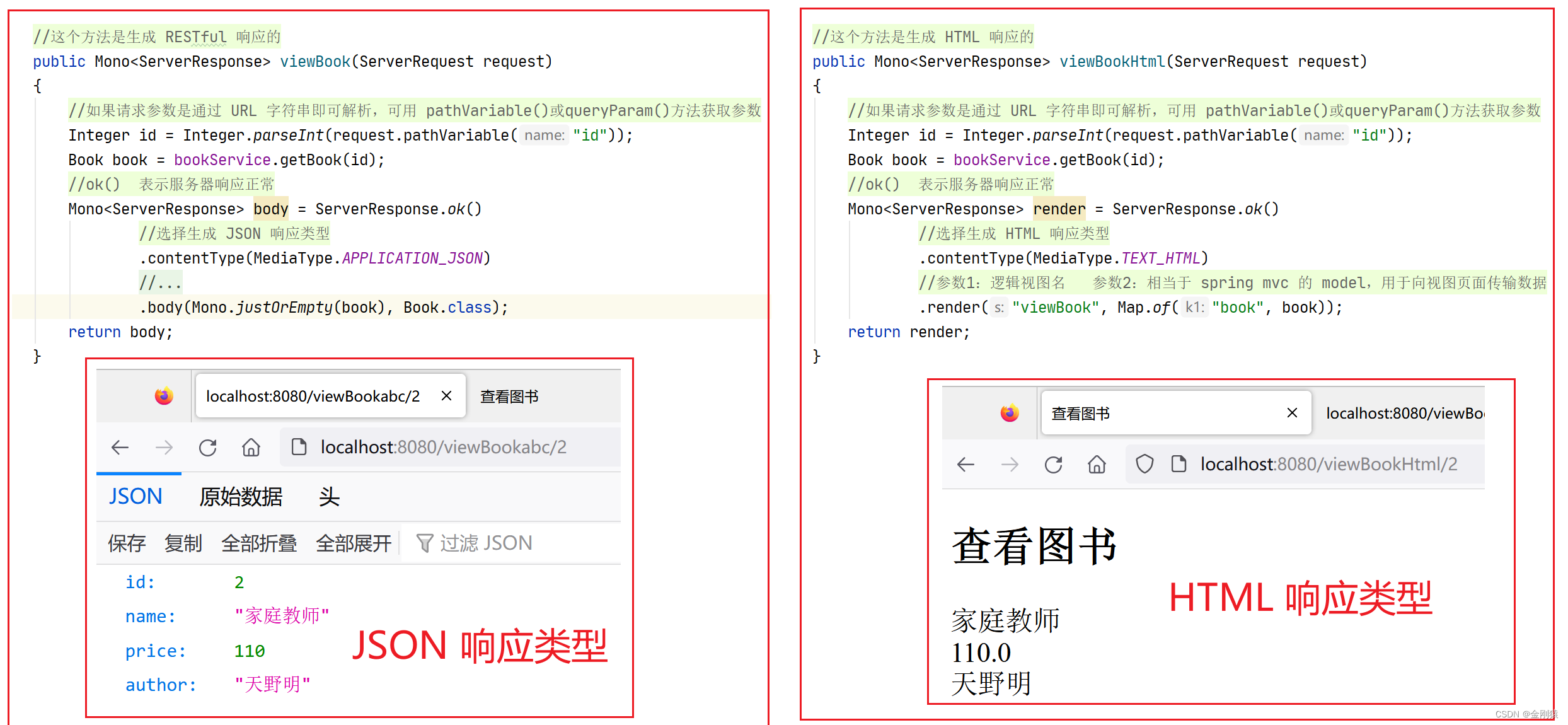Click highlighted 'body' variable in left code
This screenshot has width=1568, height=725.
coord(271,209)
